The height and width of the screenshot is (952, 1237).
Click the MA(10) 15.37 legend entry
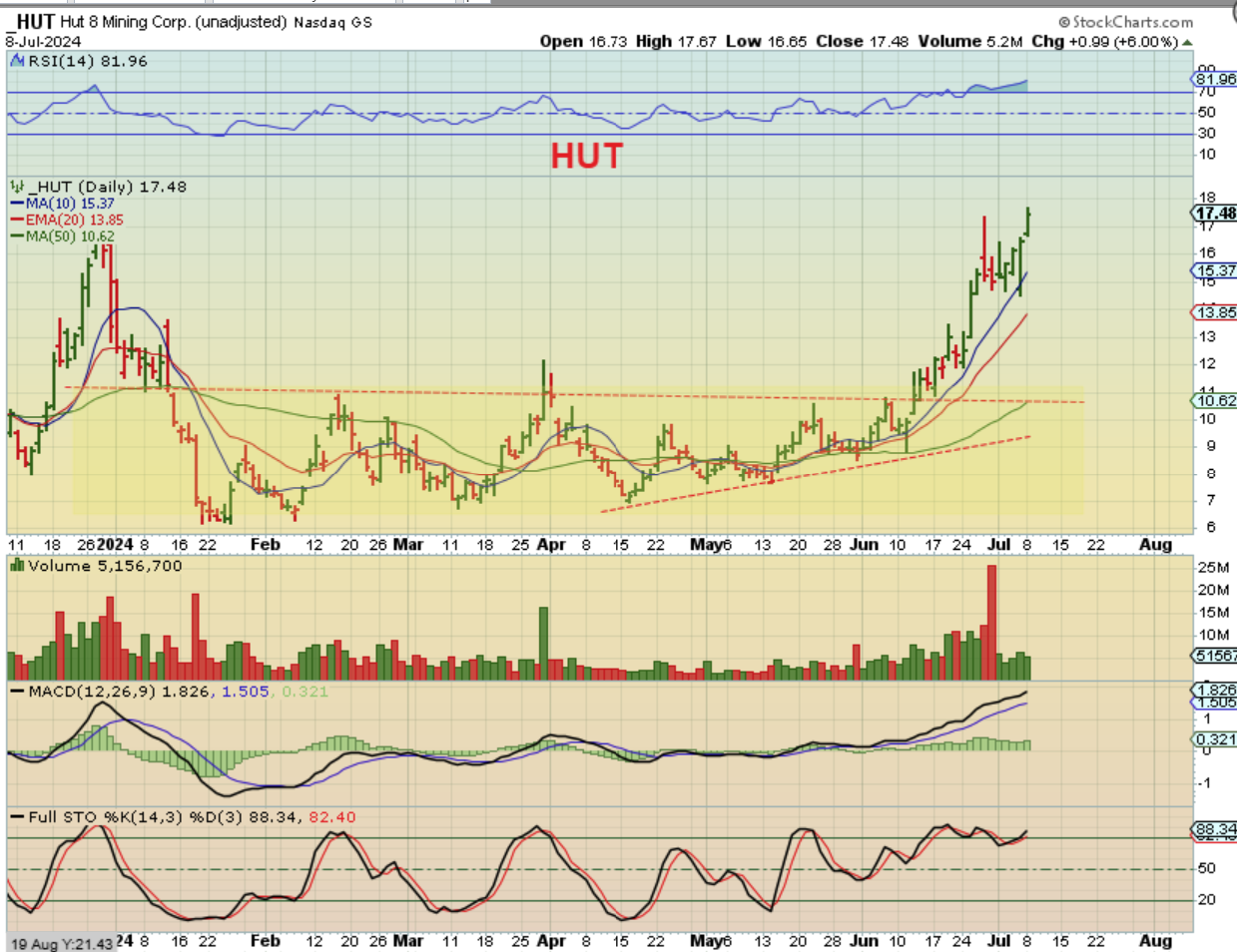coord(70,204)
